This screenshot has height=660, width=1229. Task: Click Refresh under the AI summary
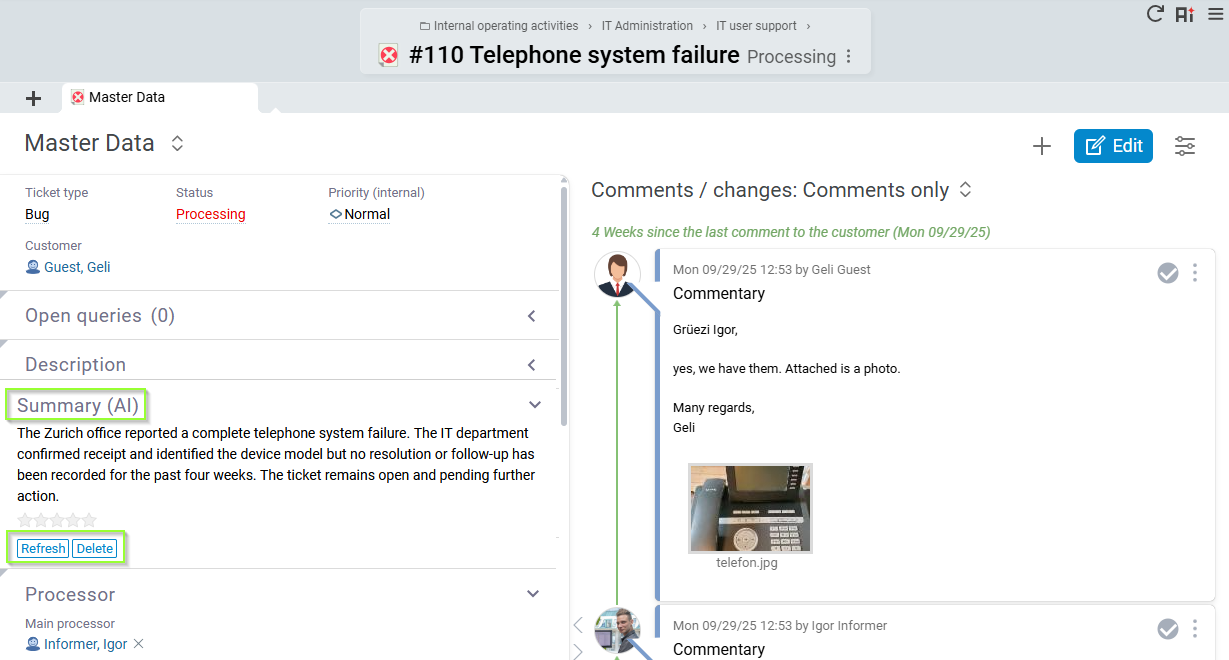point(43,548)
